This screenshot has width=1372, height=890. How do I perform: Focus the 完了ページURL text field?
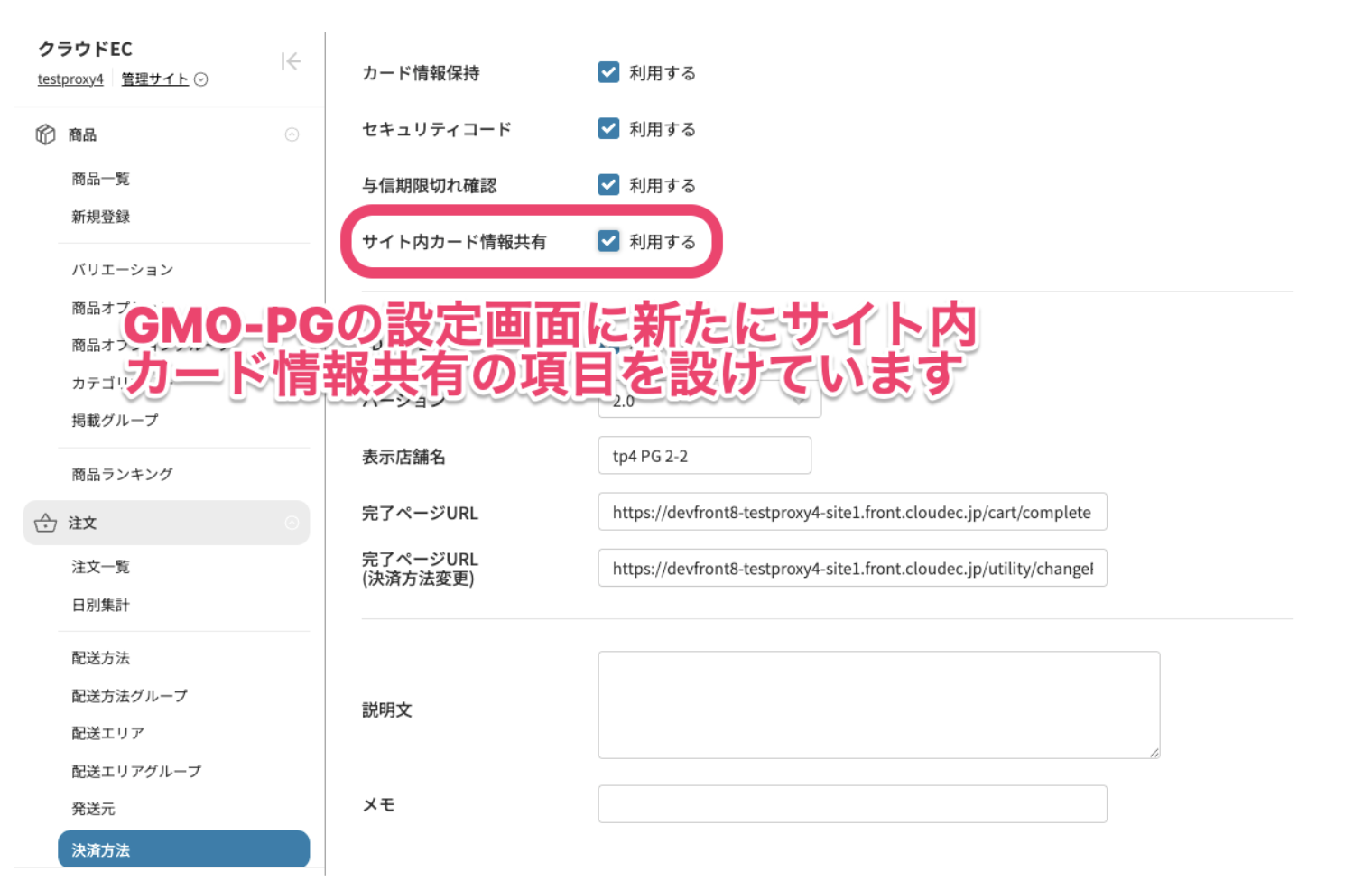pyautogui.click(x=851, y=512)
